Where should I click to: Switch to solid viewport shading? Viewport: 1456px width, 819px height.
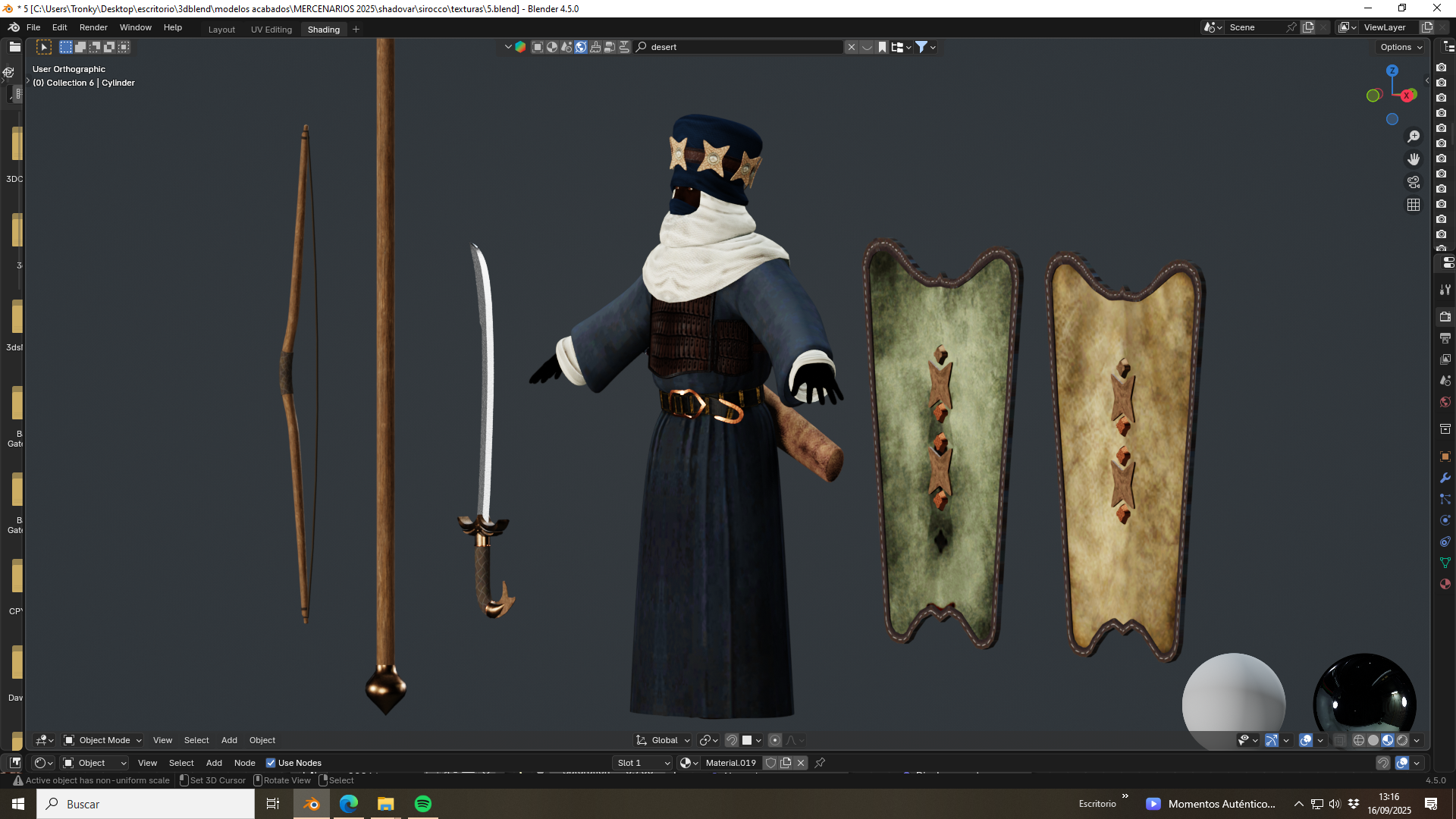[x=1373, y=740]
